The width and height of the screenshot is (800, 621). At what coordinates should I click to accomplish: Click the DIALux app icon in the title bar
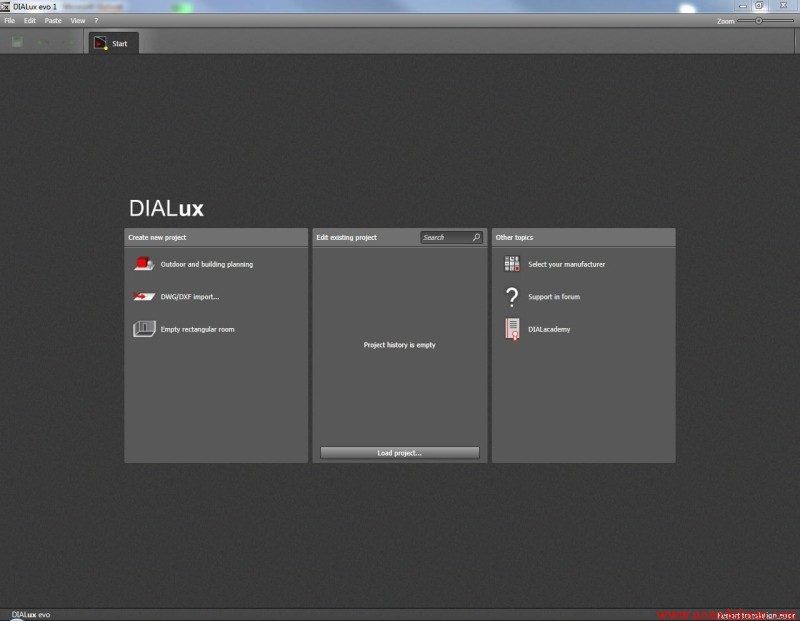[5, 7]
